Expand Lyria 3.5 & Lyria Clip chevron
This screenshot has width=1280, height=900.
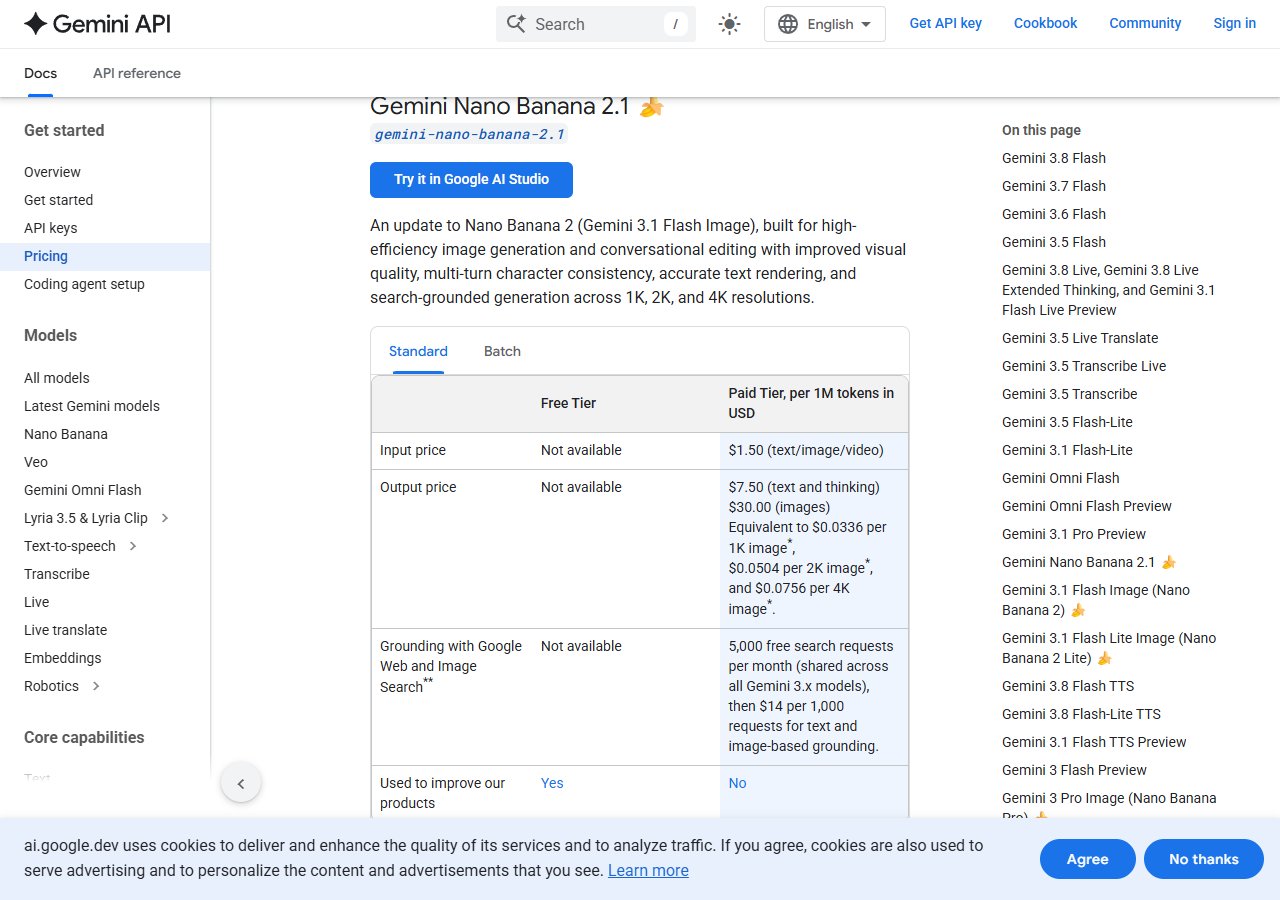point(165,518)
